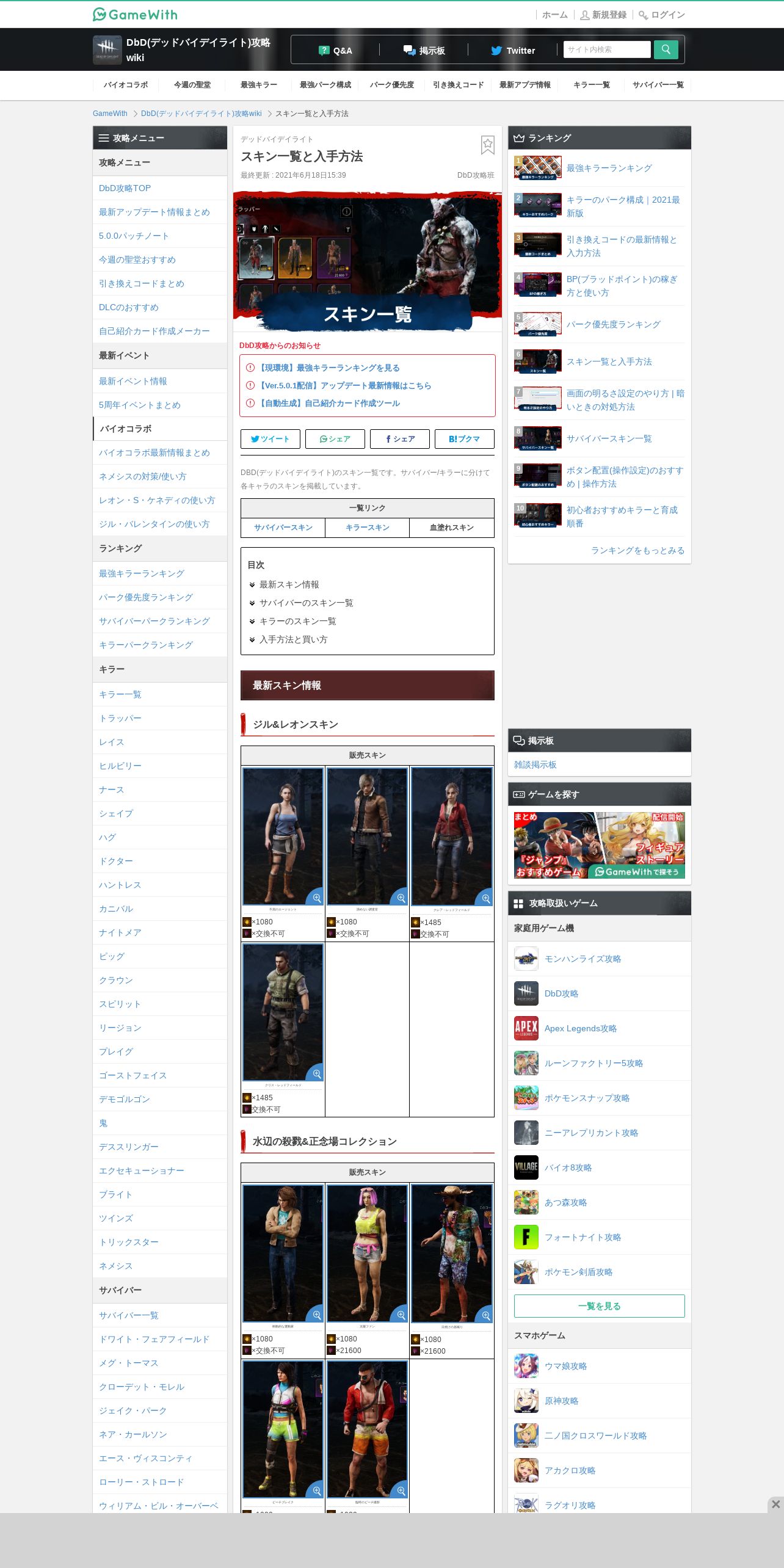Open notice 【Ver.5.0.1配信】アップデート最新情報はこちら
The height and width of the screenshot is (1568, 784).
[x=345, y=385]
